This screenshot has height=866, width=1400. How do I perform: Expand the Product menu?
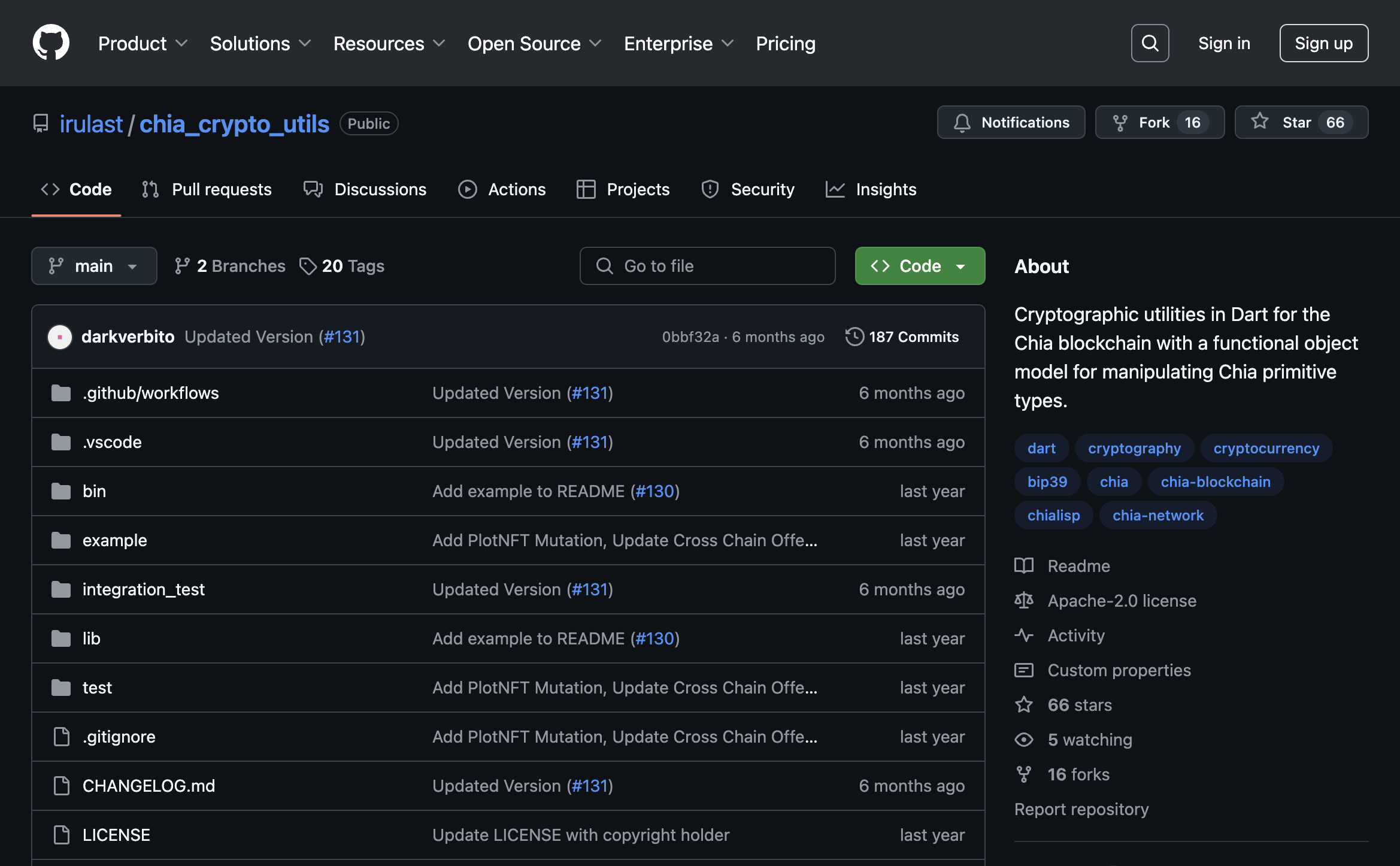tap(143, 43)
